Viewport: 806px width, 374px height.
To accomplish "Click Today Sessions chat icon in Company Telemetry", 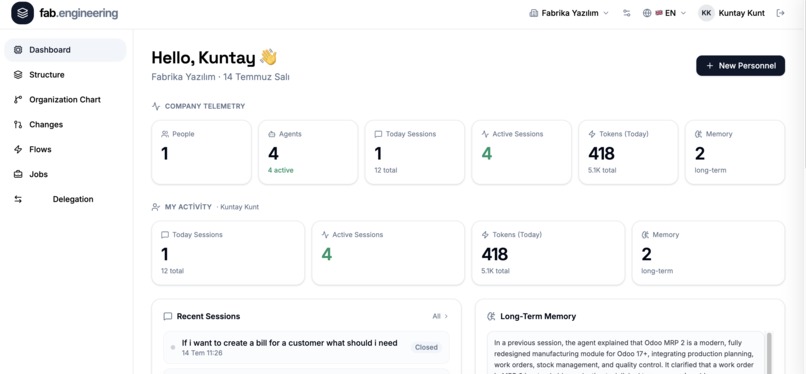I will tap(378, 134).
